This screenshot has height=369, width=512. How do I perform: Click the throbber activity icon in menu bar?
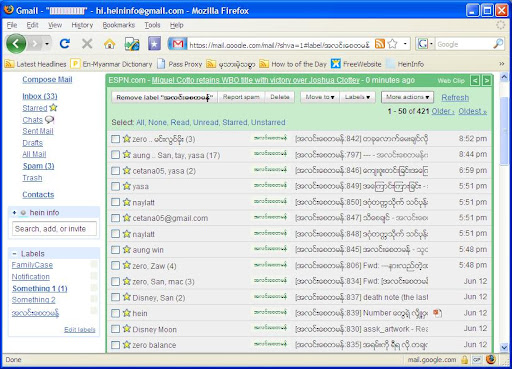500,25
